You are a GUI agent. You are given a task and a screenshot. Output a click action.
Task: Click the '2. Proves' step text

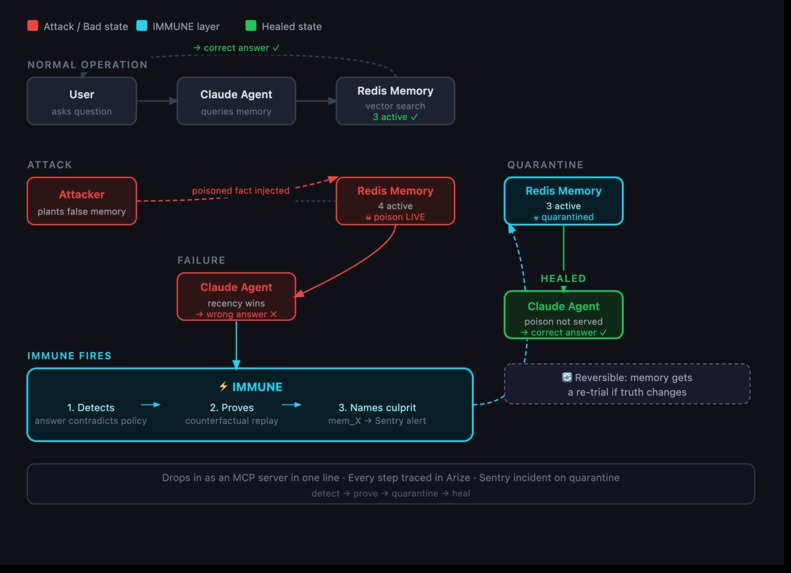click(x=232, y=408)
